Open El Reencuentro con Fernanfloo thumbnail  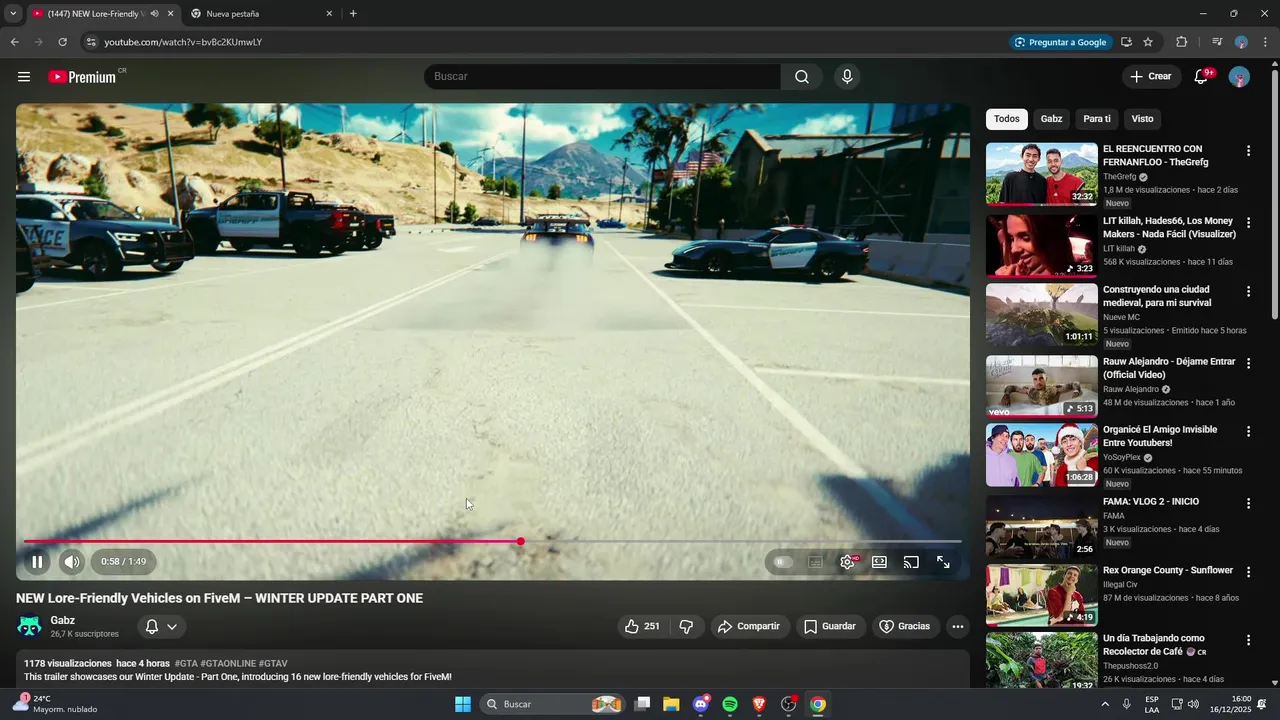(x=1041, y=174)
